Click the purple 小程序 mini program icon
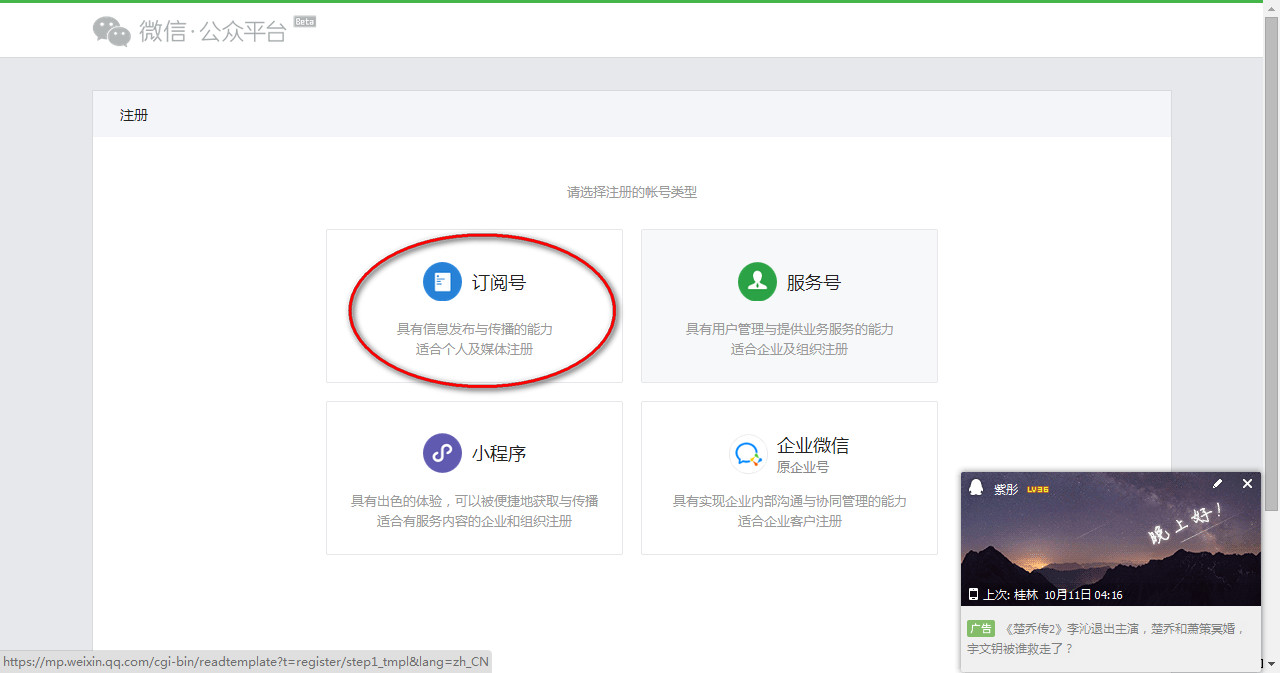 tap(442, 453)
